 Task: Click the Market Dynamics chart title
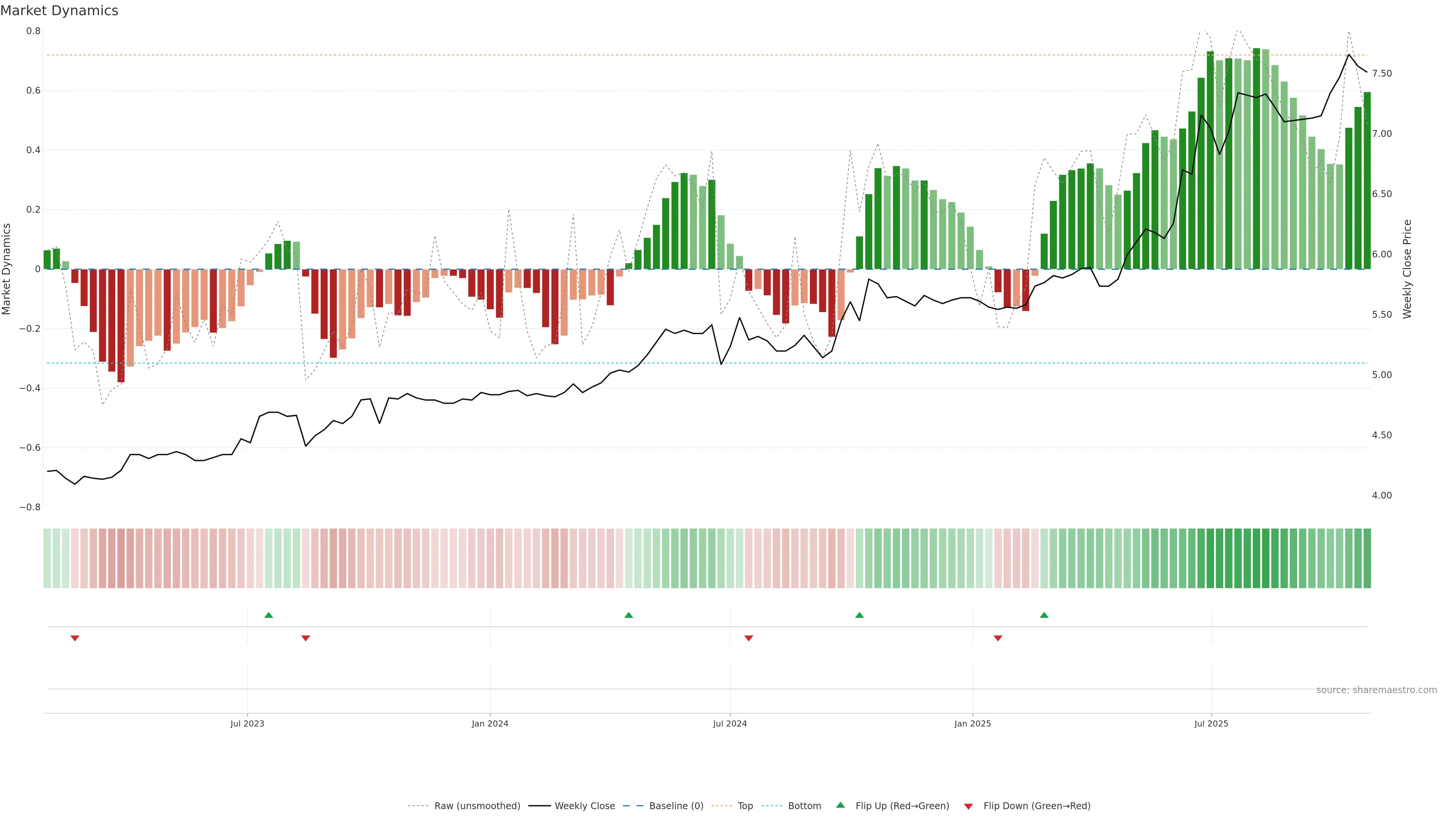pyautogui.click(x=60, y=11)
